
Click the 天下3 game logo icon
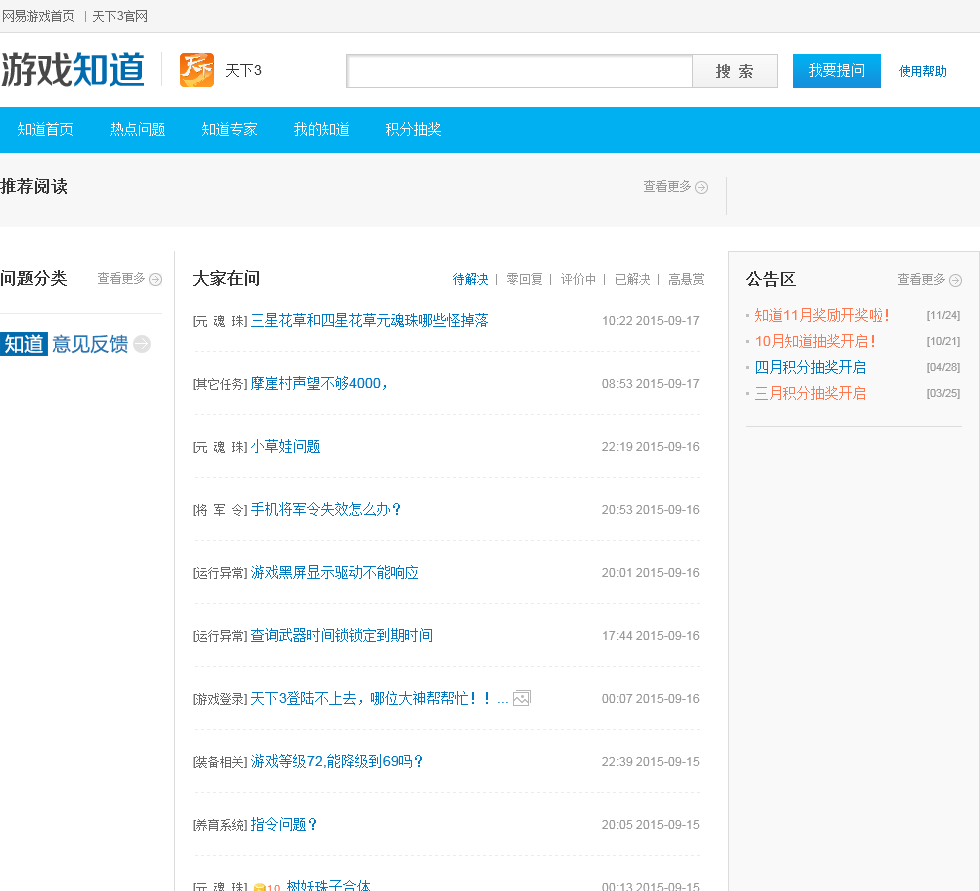click(197, 70)
